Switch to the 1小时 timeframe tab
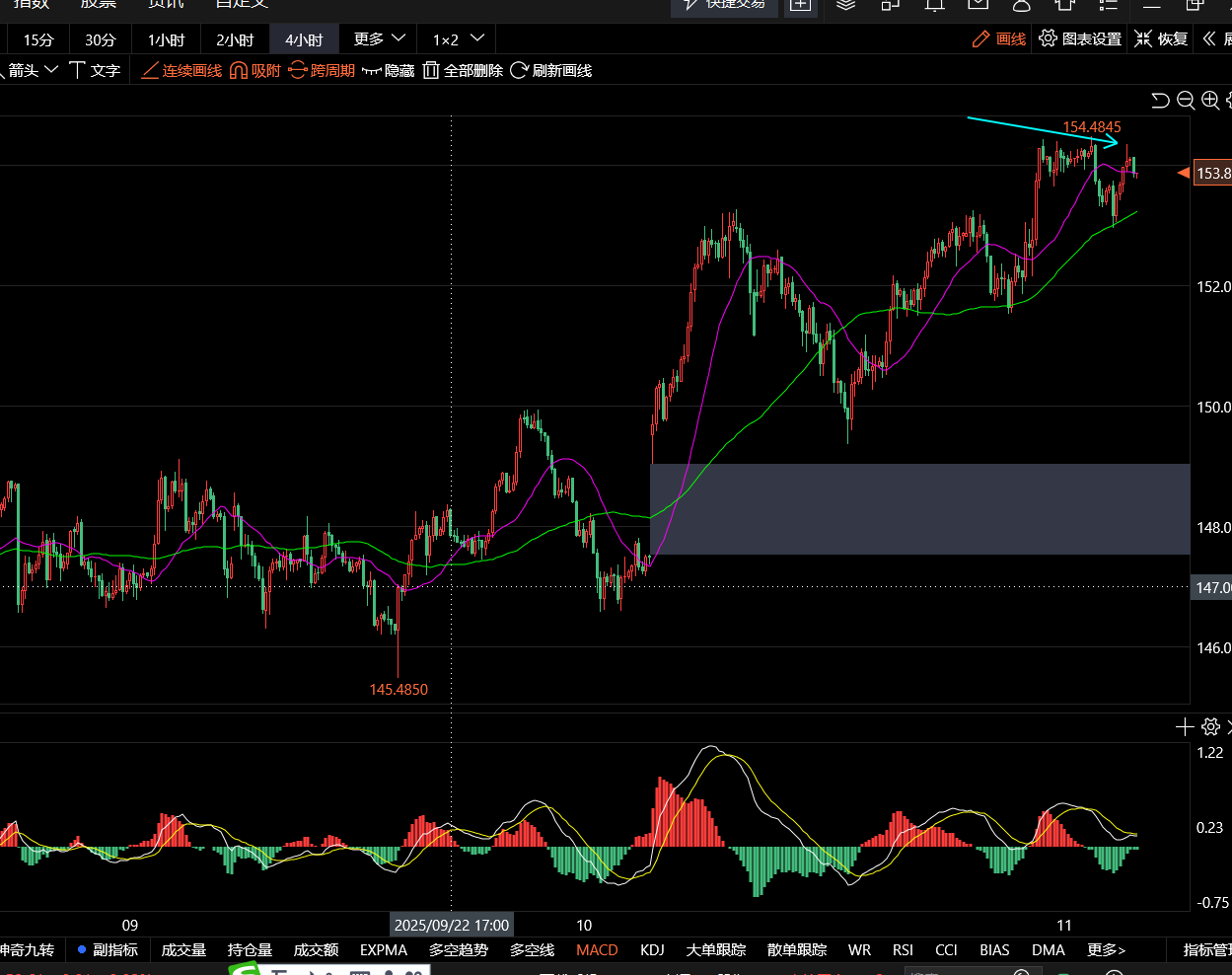Screen dimensions: 1232x975 [166, 39]
